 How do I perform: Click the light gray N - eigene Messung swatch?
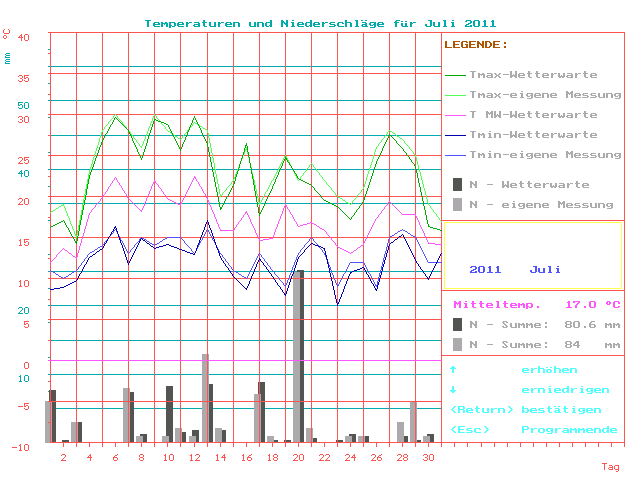457,204
